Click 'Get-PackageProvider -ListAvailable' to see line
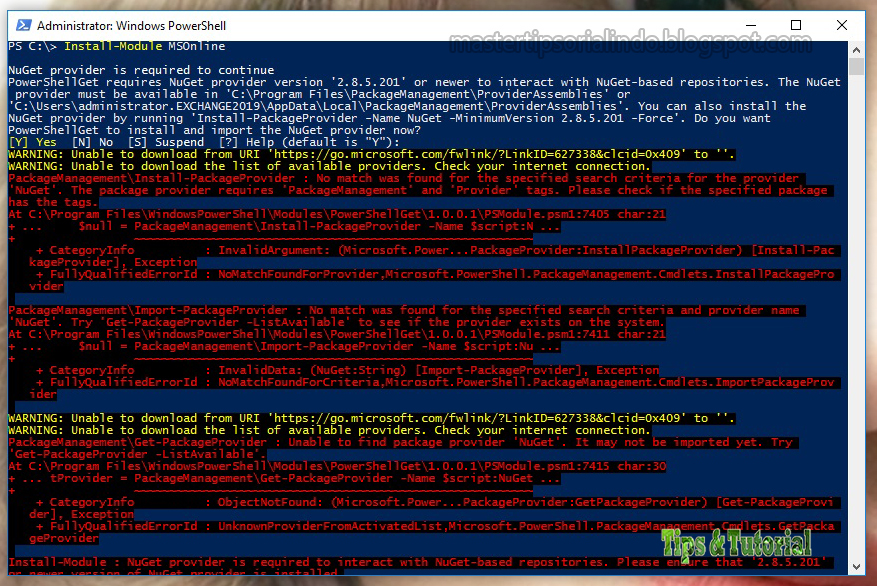The image size is (877, 586). 336,322
